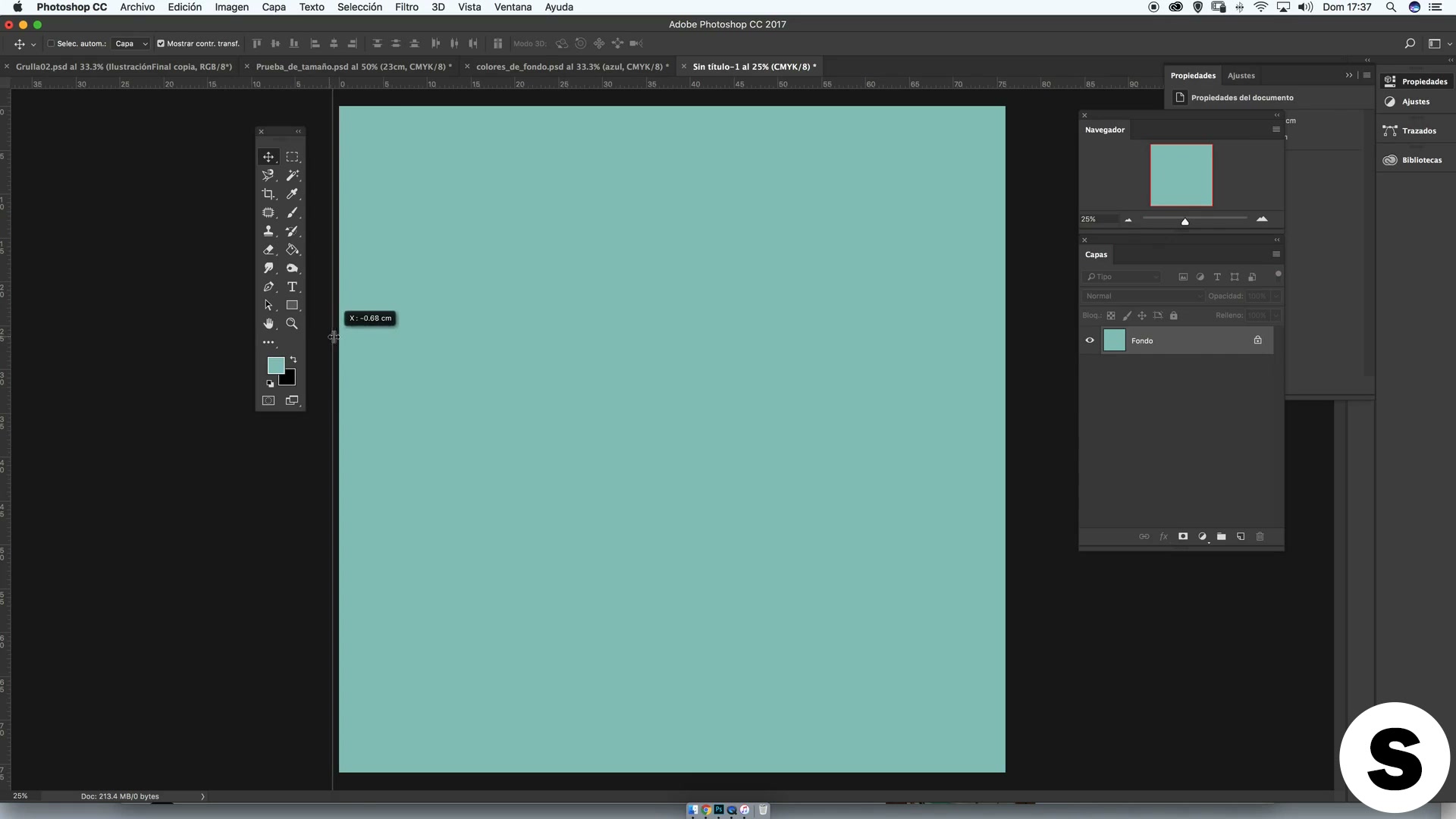Select the Zoom tool in toolbox
This screenshot has width=1456, height=819.
coord(292,324)
